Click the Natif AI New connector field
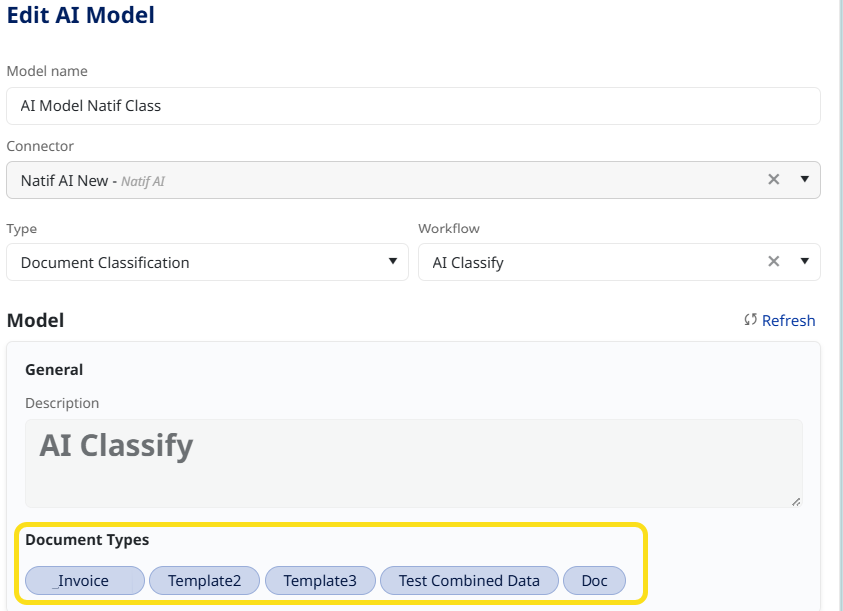843x611 pixels. pos(380,180)
